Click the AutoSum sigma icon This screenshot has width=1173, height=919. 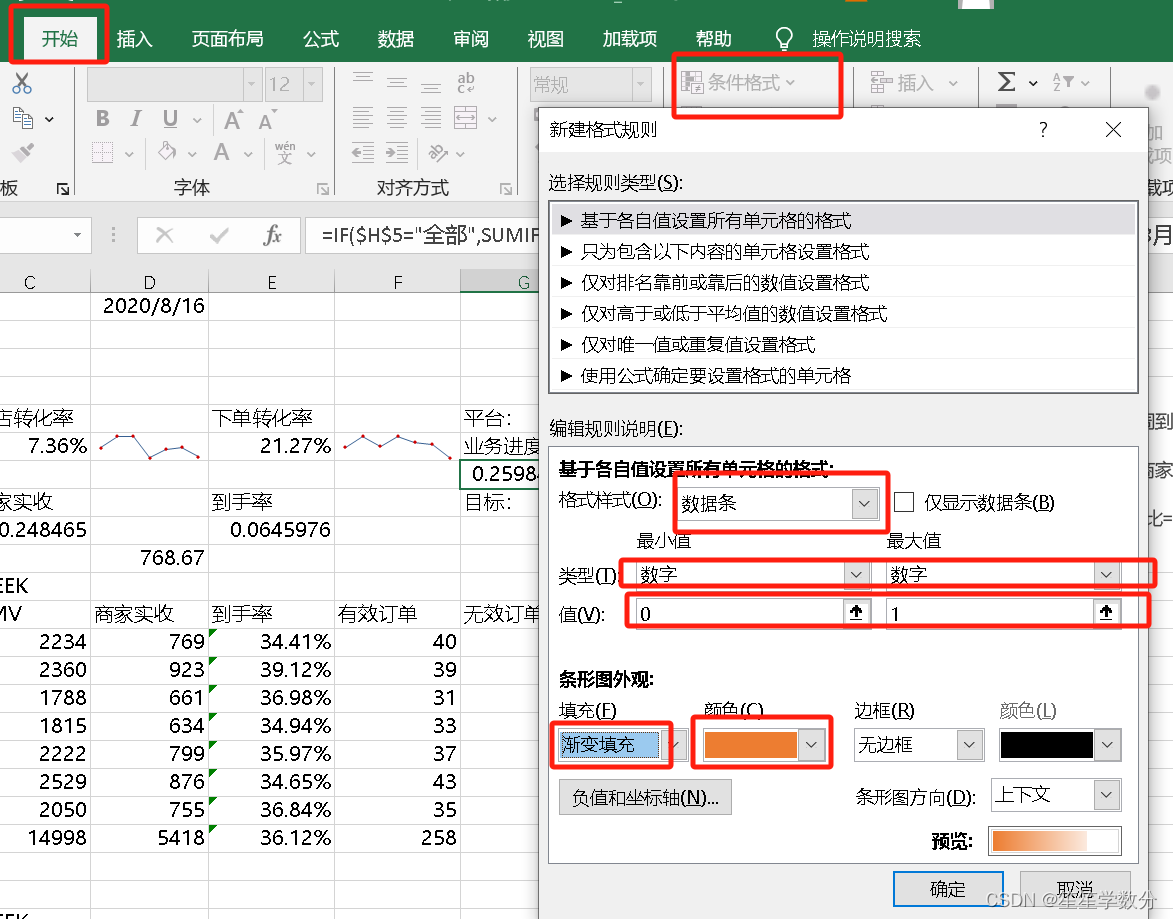click(1007, 82)
